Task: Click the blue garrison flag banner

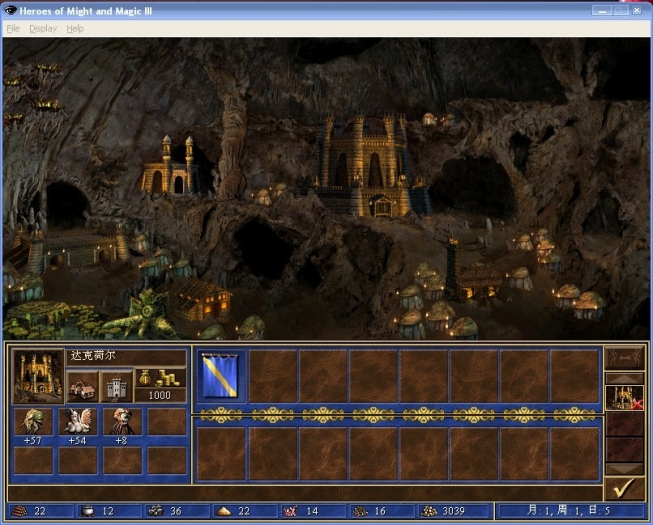Action: (x=220, y=376)
